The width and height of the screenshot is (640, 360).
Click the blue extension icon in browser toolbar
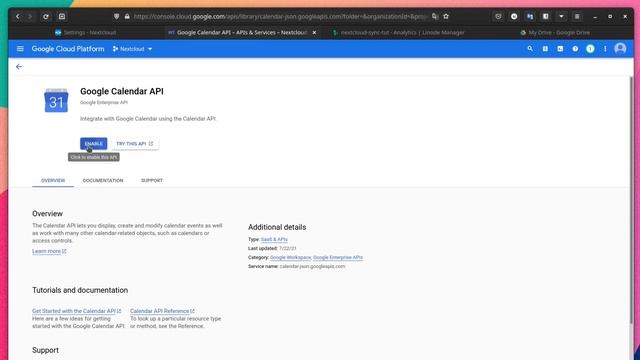tap(530, 16)
